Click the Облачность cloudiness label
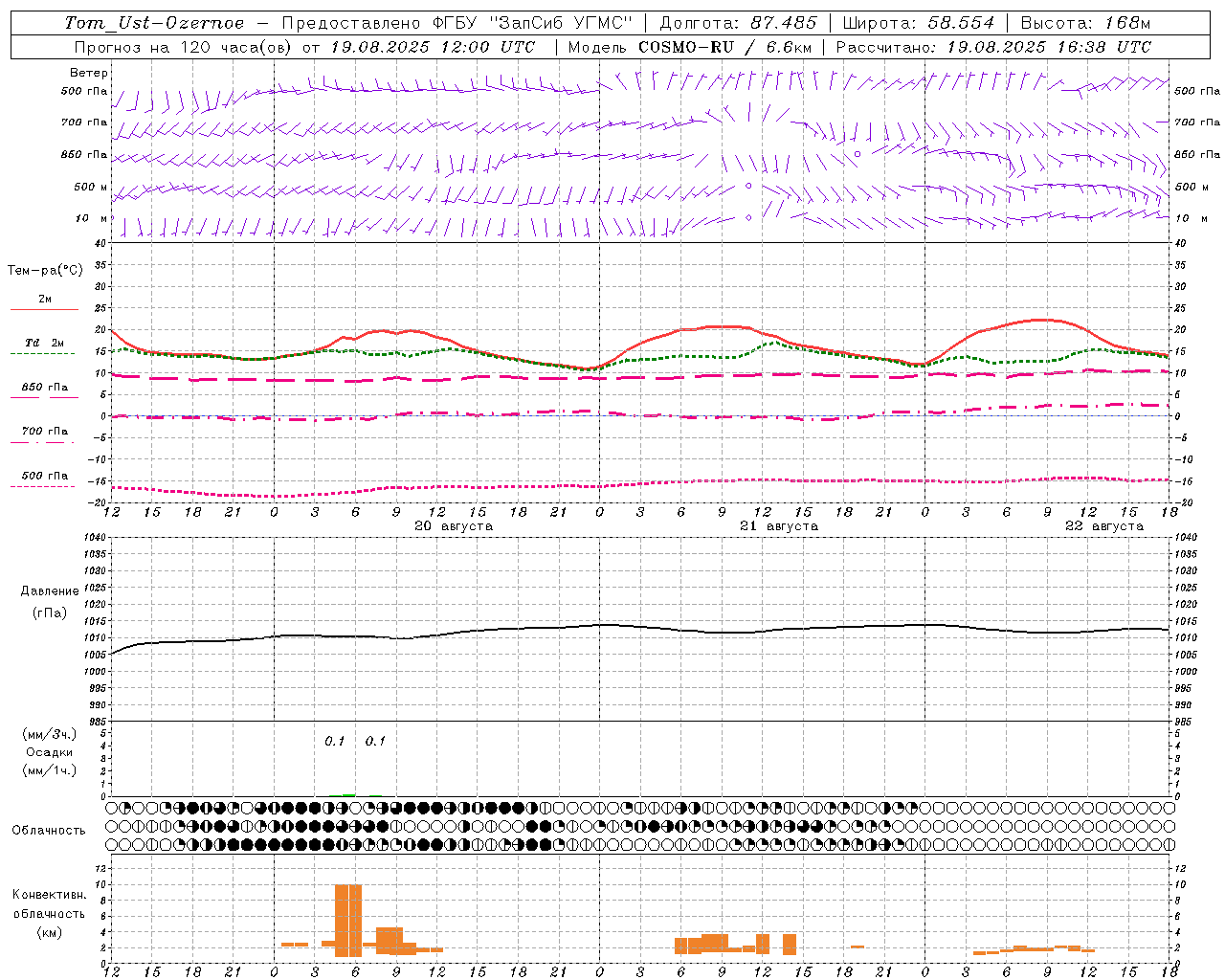 49,830
